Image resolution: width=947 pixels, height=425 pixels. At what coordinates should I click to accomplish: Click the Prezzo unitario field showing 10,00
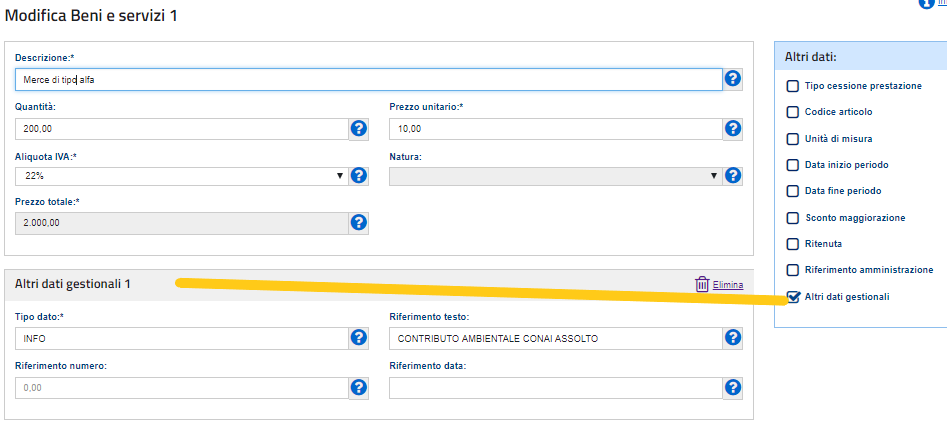pos(556,129)
